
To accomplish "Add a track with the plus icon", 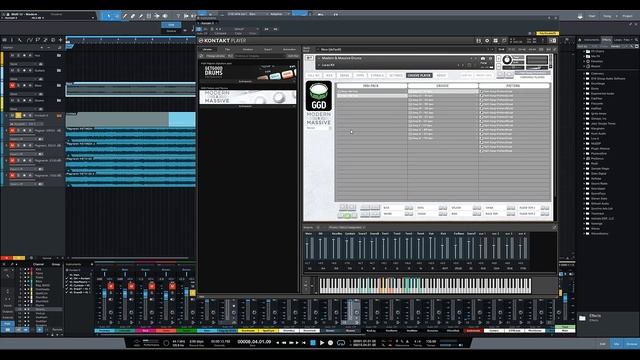I will 60,40.
